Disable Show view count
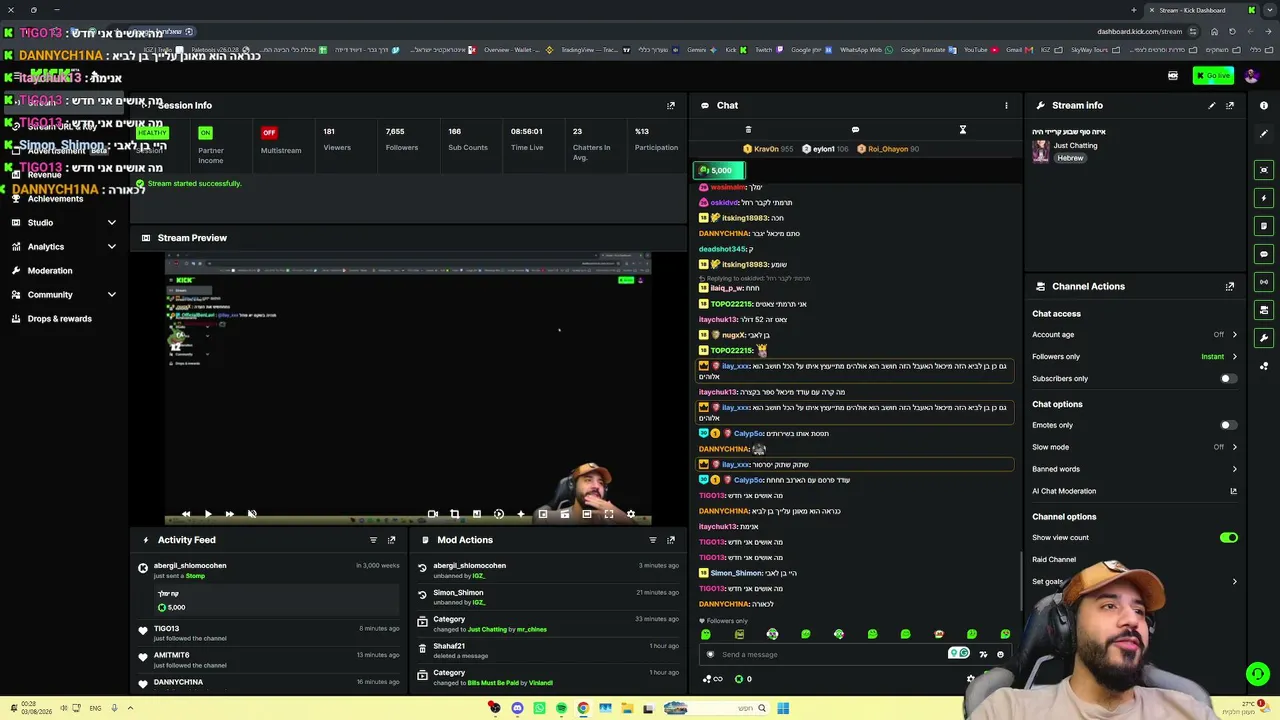The width and height of the screenshot is (1280, 720). coord(1228,538)
